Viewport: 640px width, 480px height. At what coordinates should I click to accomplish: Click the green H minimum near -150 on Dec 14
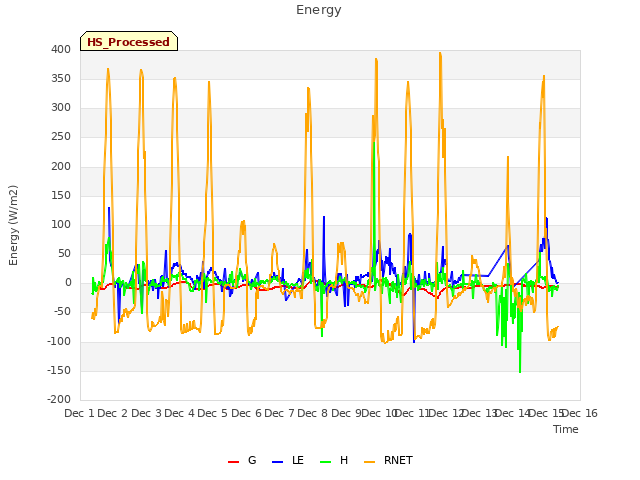coord(520,372)
